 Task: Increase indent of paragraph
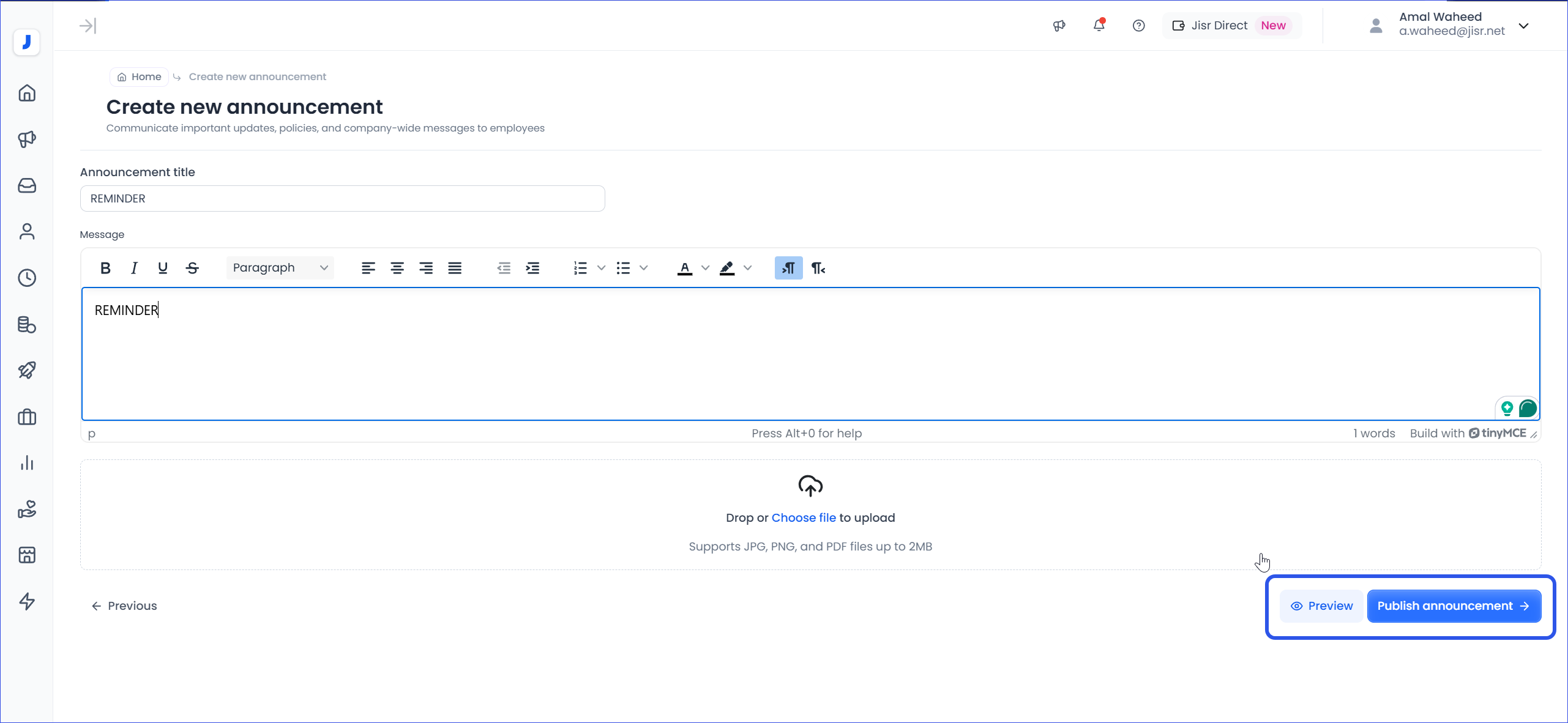click(x=532, y=268)
